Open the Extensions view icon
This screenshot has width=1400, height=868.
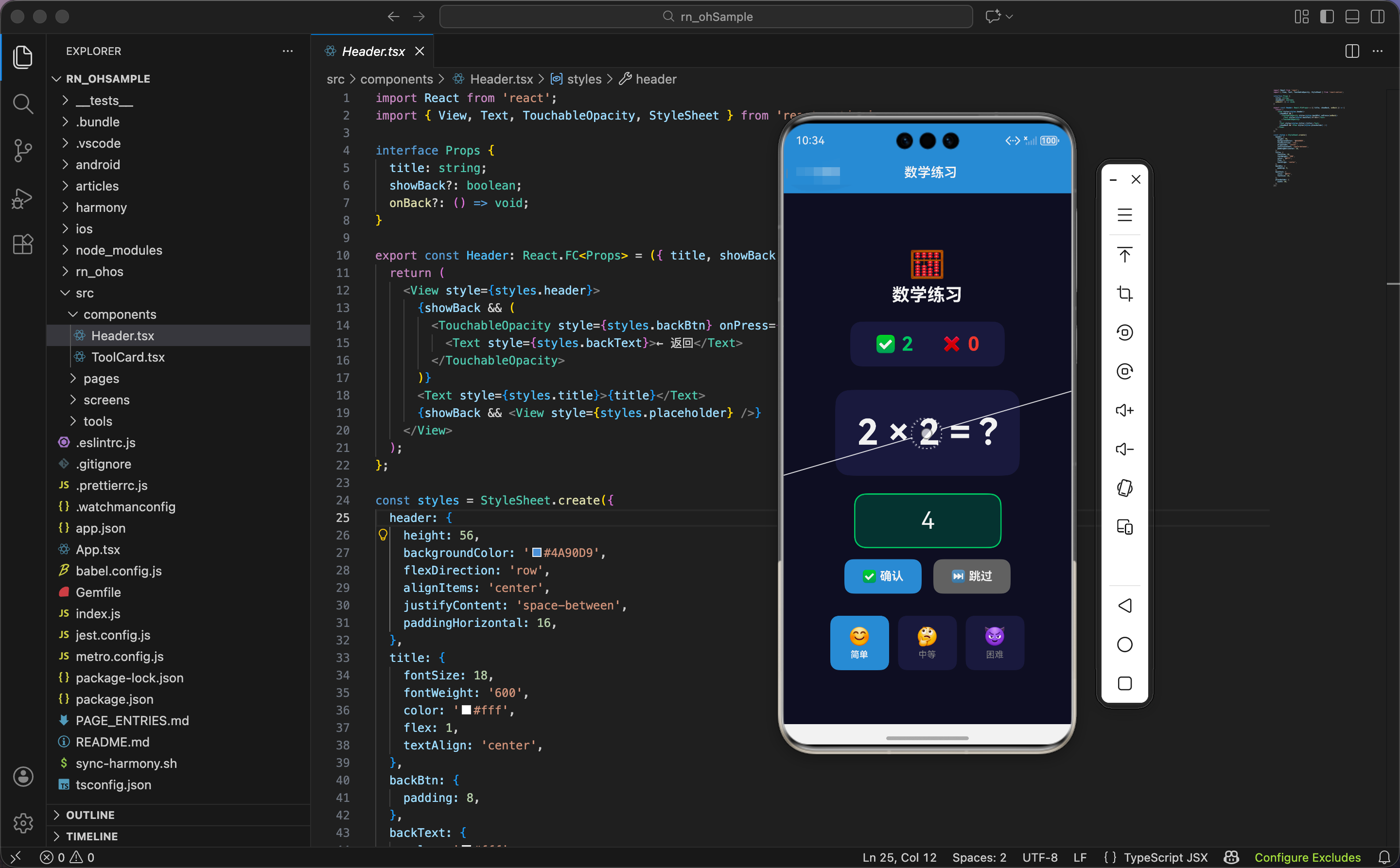[x=23, y=244]
